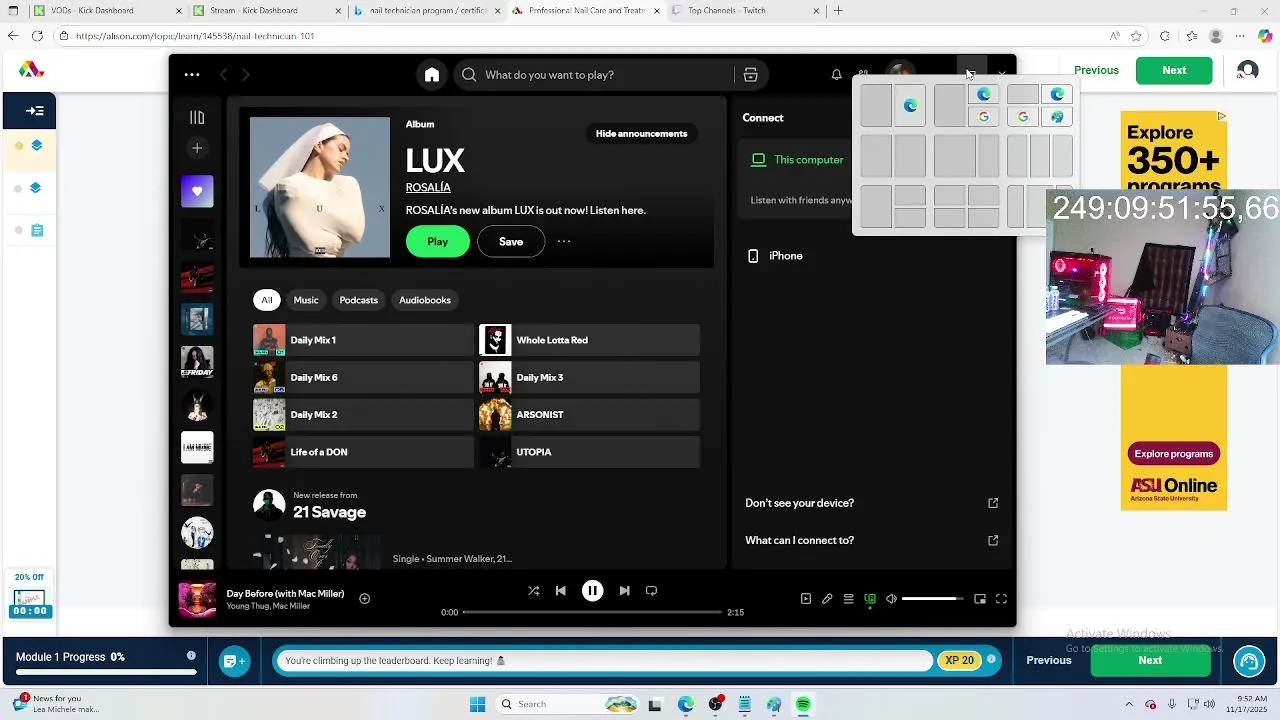The image size is (1280, 720).
Task: Open the play queue
Action: click(x=848, y=599)
